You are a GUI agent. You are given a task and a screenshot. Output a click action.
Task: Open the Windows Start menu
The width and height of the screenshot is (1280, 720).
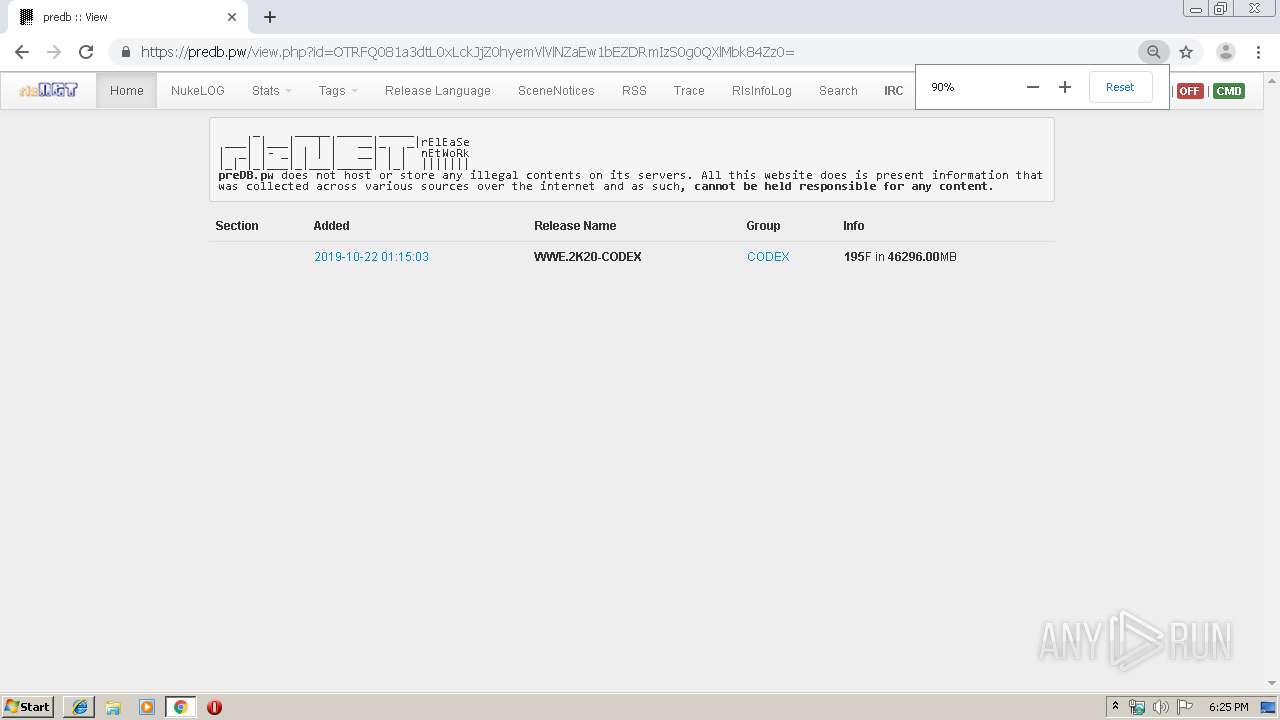28,706
